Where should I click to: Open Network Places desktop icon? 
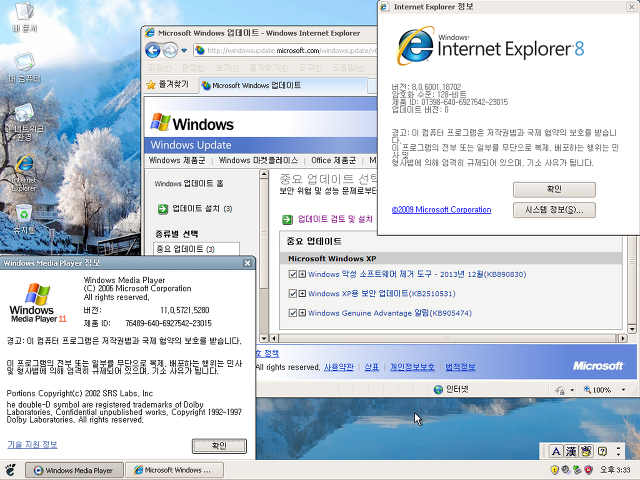(24, 122)
